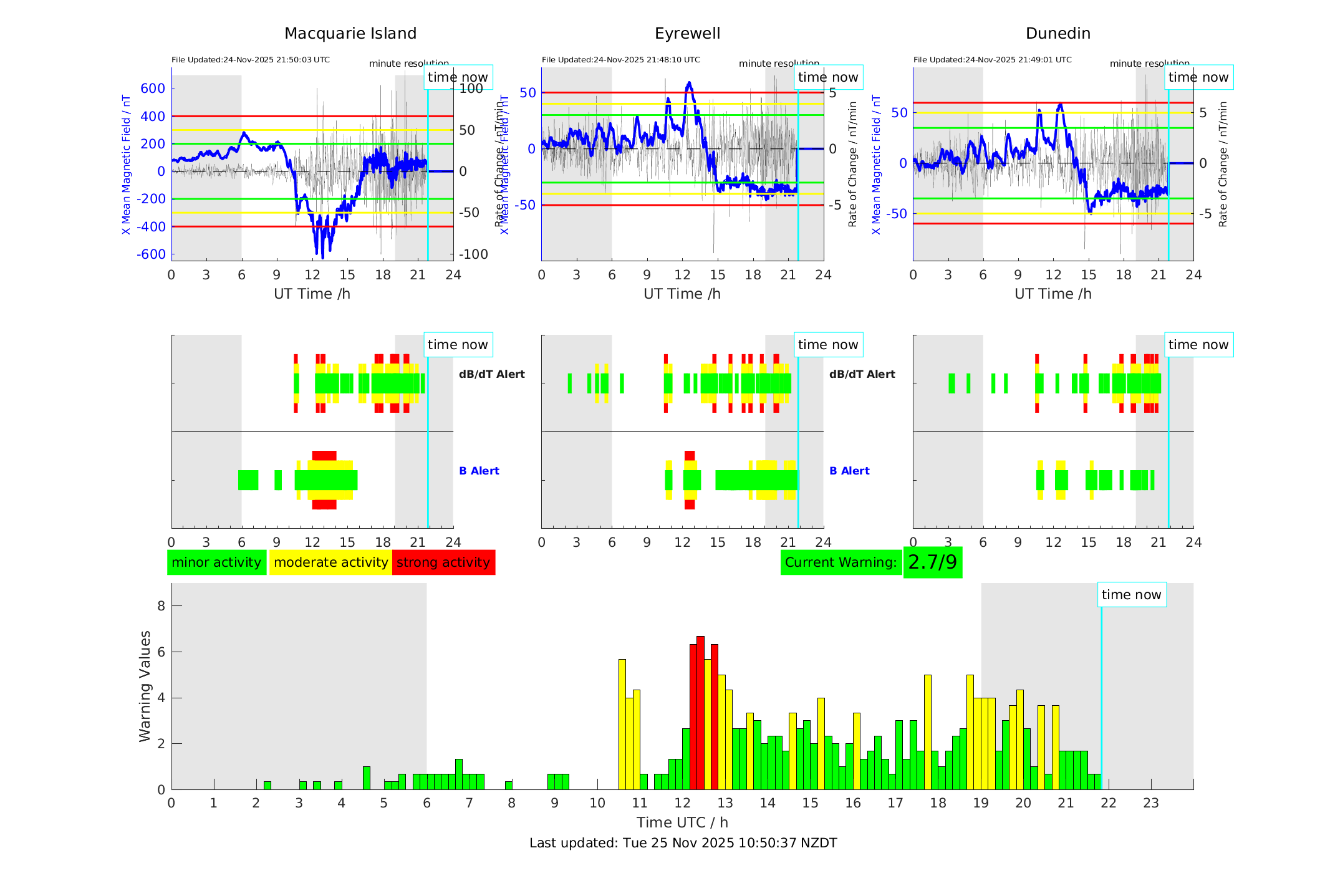1320x896 pixels.
Task: Click the Dunedin plot title
Action: [x=1057, y=34]
